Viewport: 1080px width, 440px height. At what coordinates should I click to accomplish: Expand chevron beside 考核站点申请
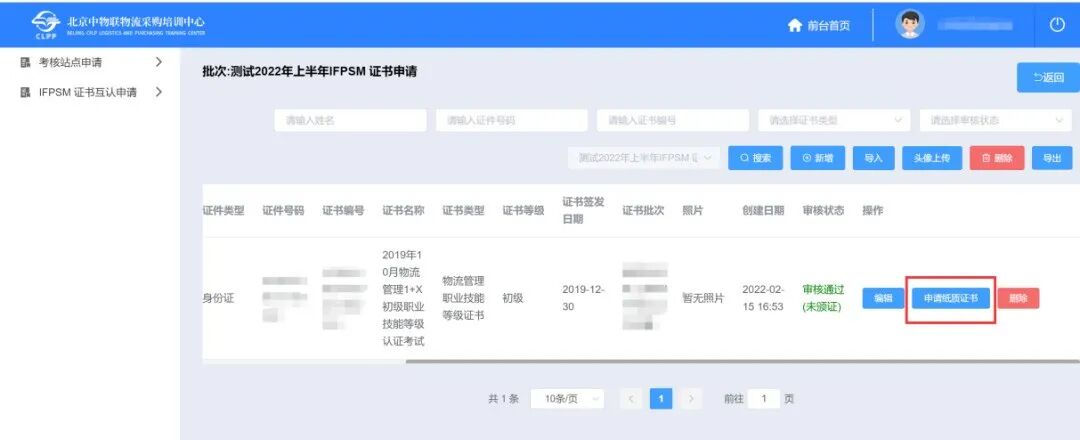coord(158,62)
